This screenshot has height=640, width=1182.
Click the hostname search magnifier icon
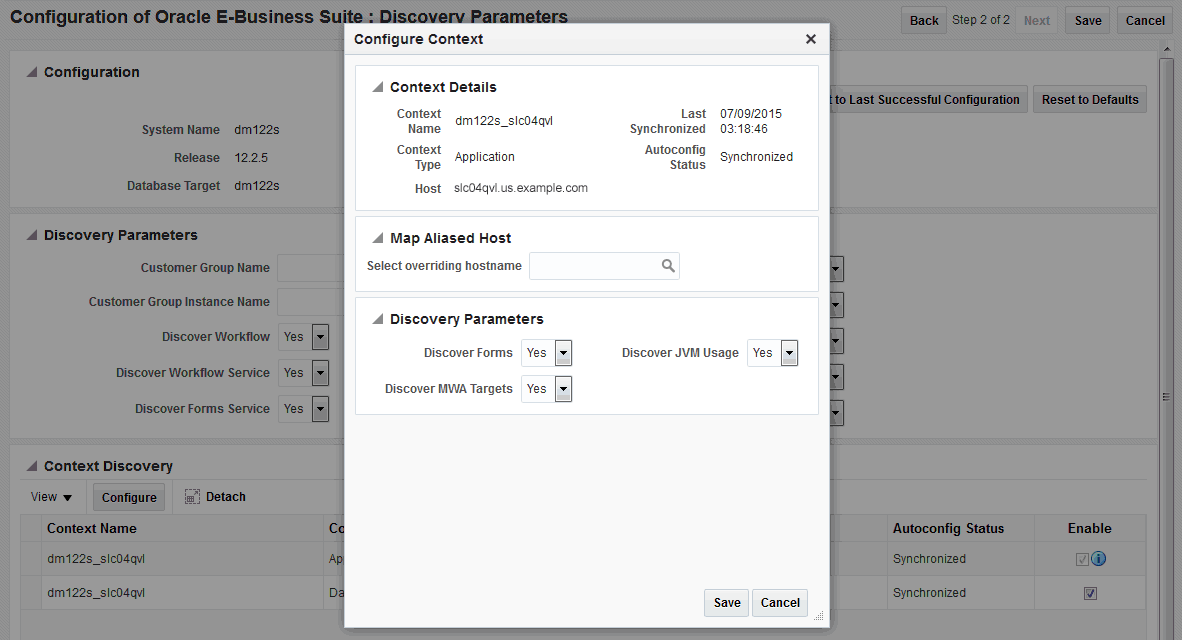(x=668, y=265)
